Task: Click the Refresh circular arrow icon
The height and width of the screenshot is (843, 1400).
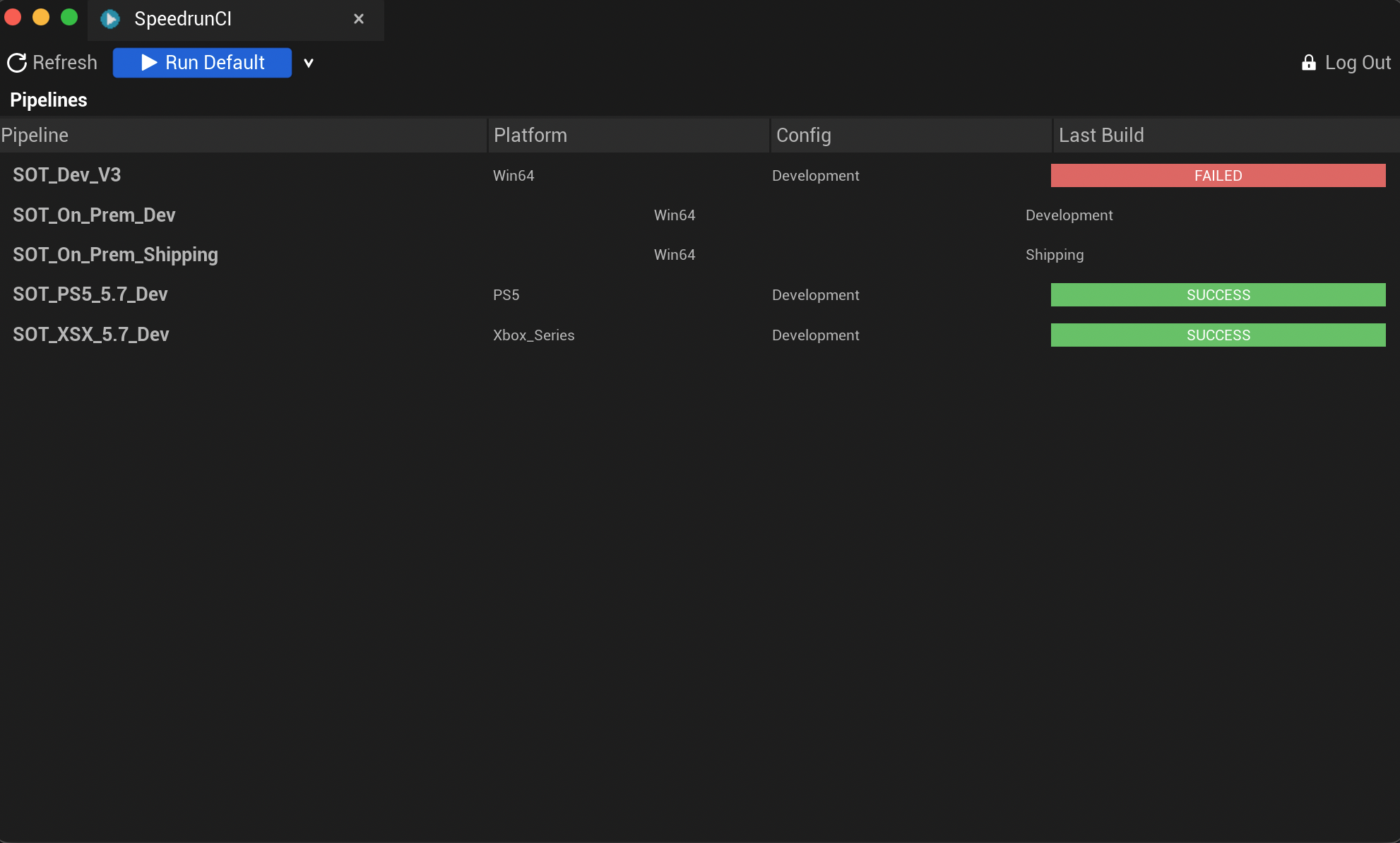Action: (17, 63)
